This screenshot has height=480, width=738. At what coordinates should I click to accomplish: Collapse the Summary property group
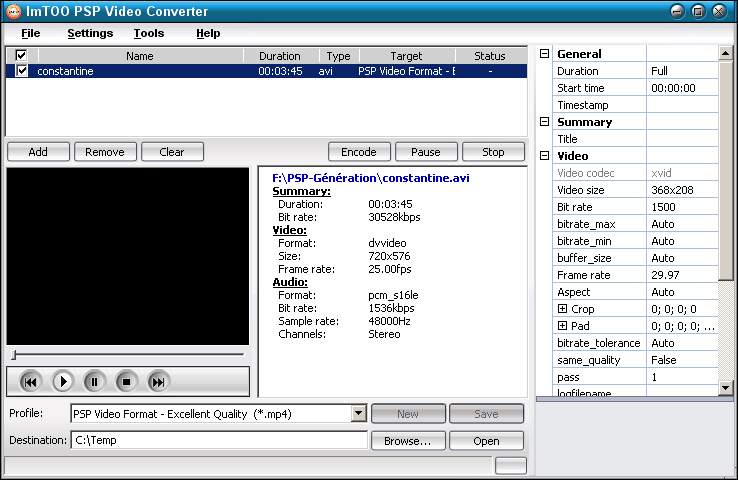pyautogui.click(x=544, y=122)
